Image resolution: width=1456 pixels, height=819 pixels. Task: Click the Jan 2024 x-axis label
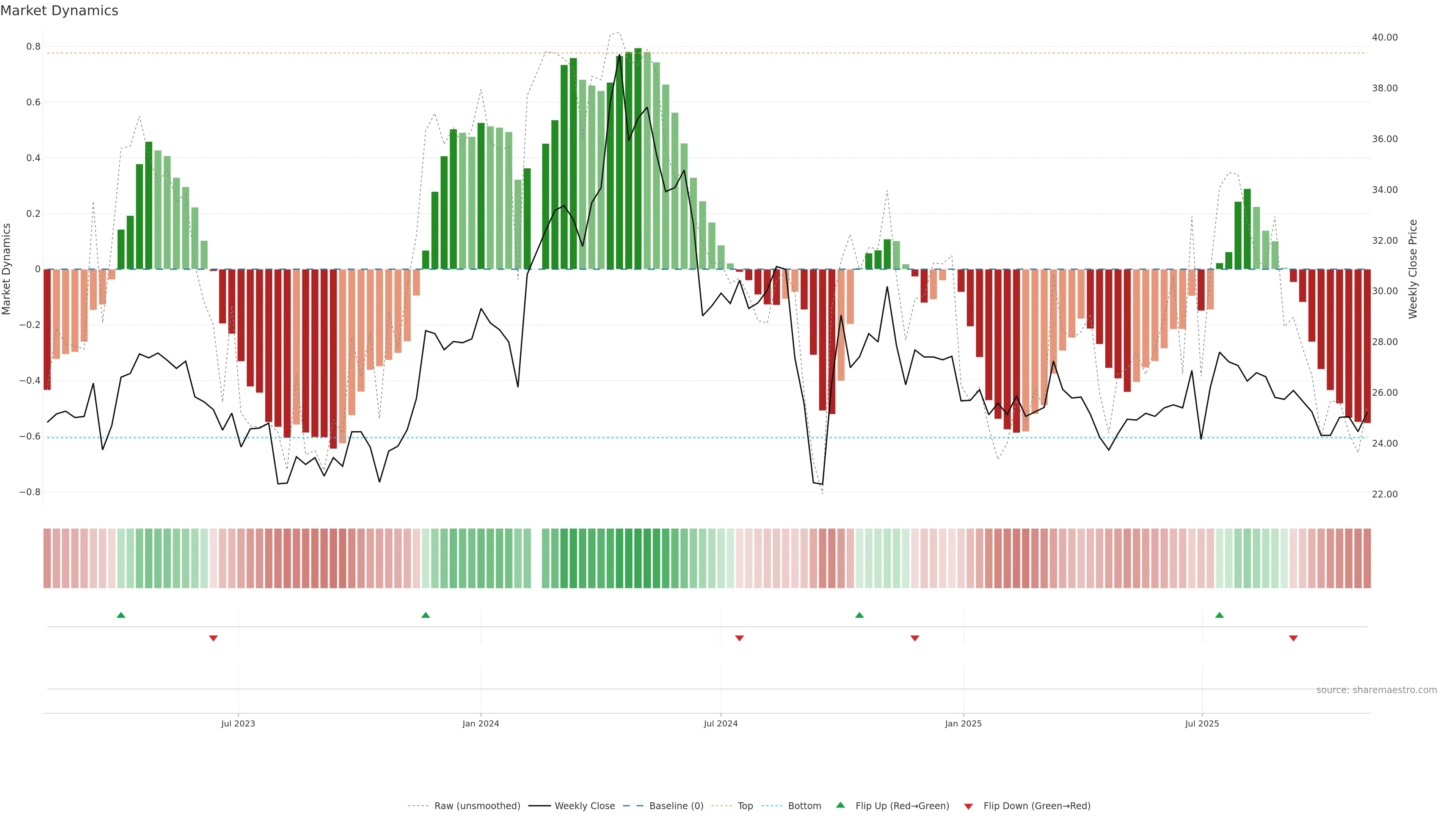[x=480, y=723]
